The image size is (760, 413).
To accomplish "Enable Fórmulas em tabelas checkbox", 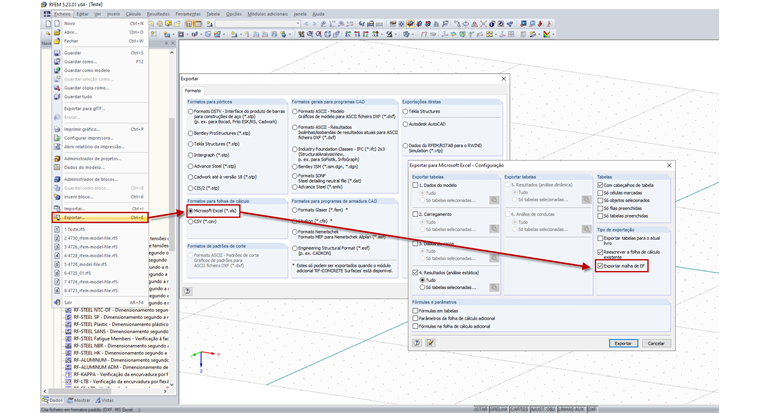I will pos(415,311).
